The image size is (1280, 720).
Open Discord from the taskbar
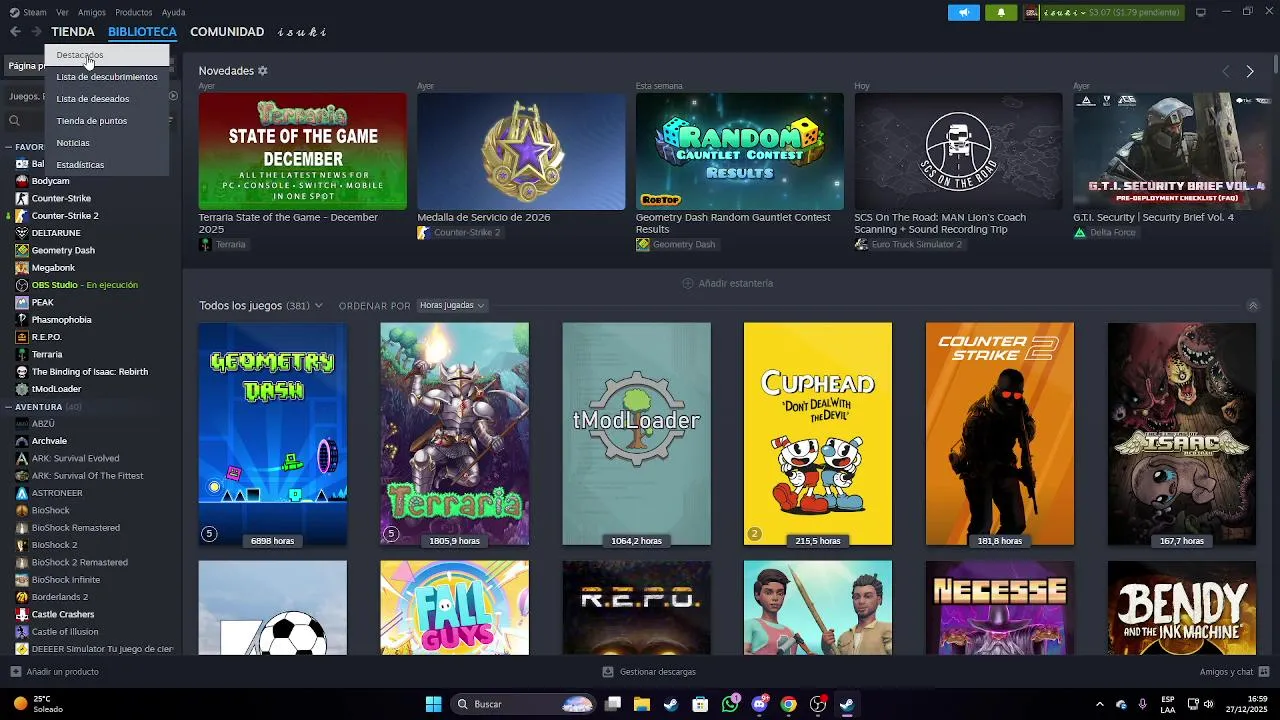pos(759,704)
